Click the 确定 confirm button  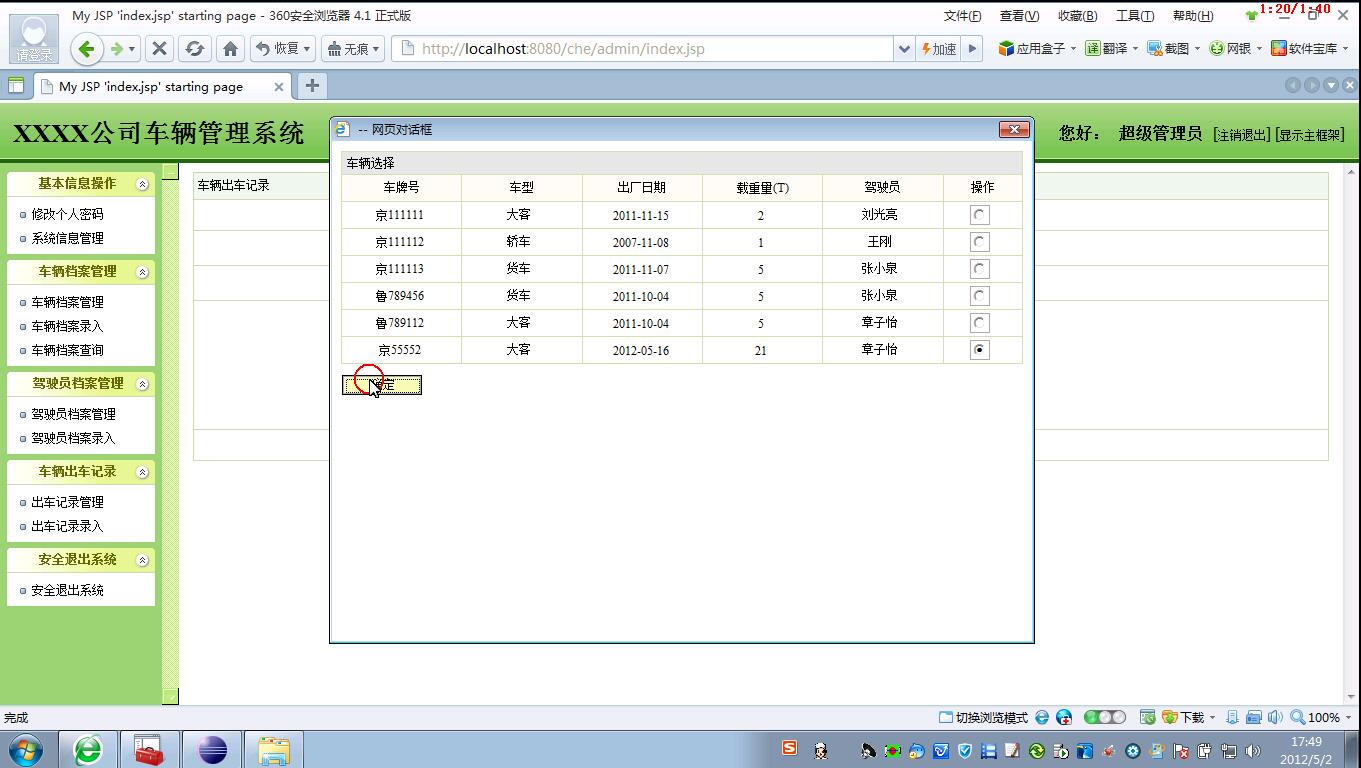click(x=382, y=385)
